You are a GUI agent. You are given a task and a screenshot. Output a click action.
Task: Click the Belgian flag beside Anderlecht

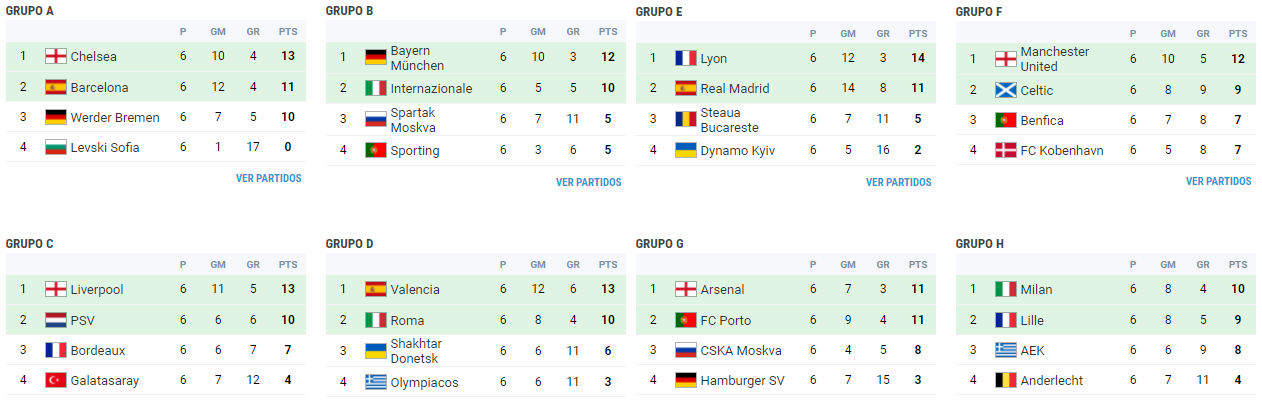click(1006, 380)
